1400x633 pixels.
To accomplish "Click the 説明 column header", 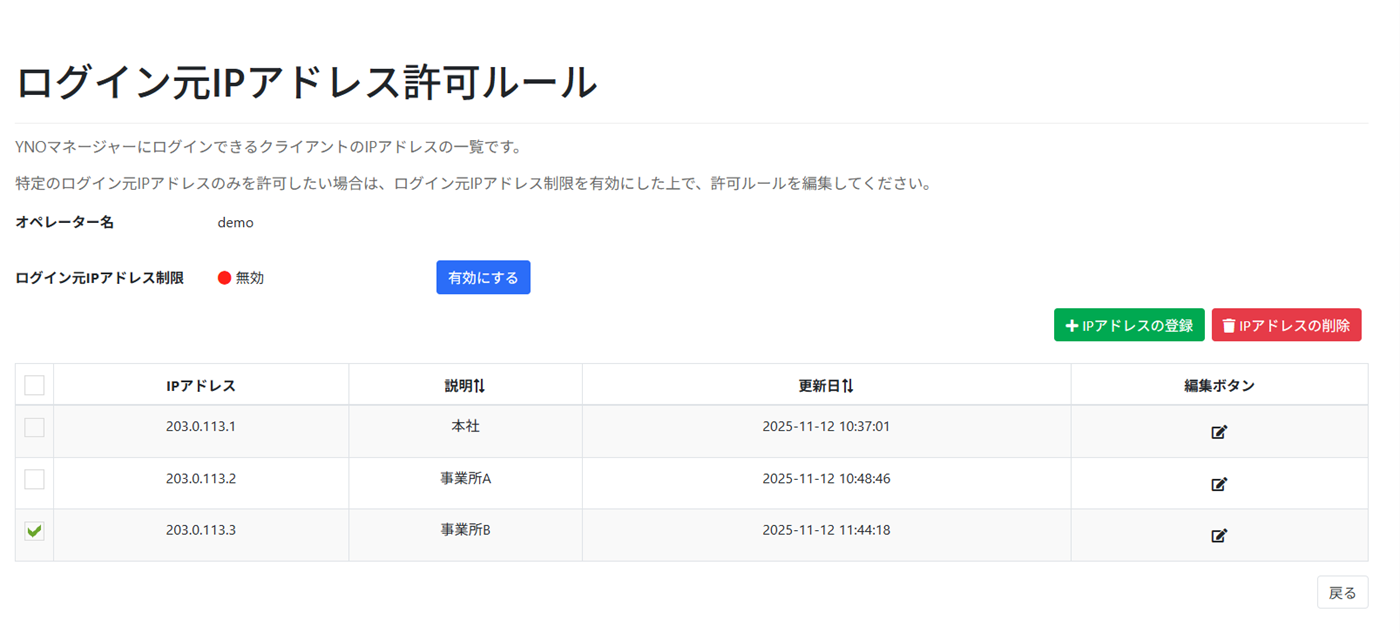I will (465, 384).
